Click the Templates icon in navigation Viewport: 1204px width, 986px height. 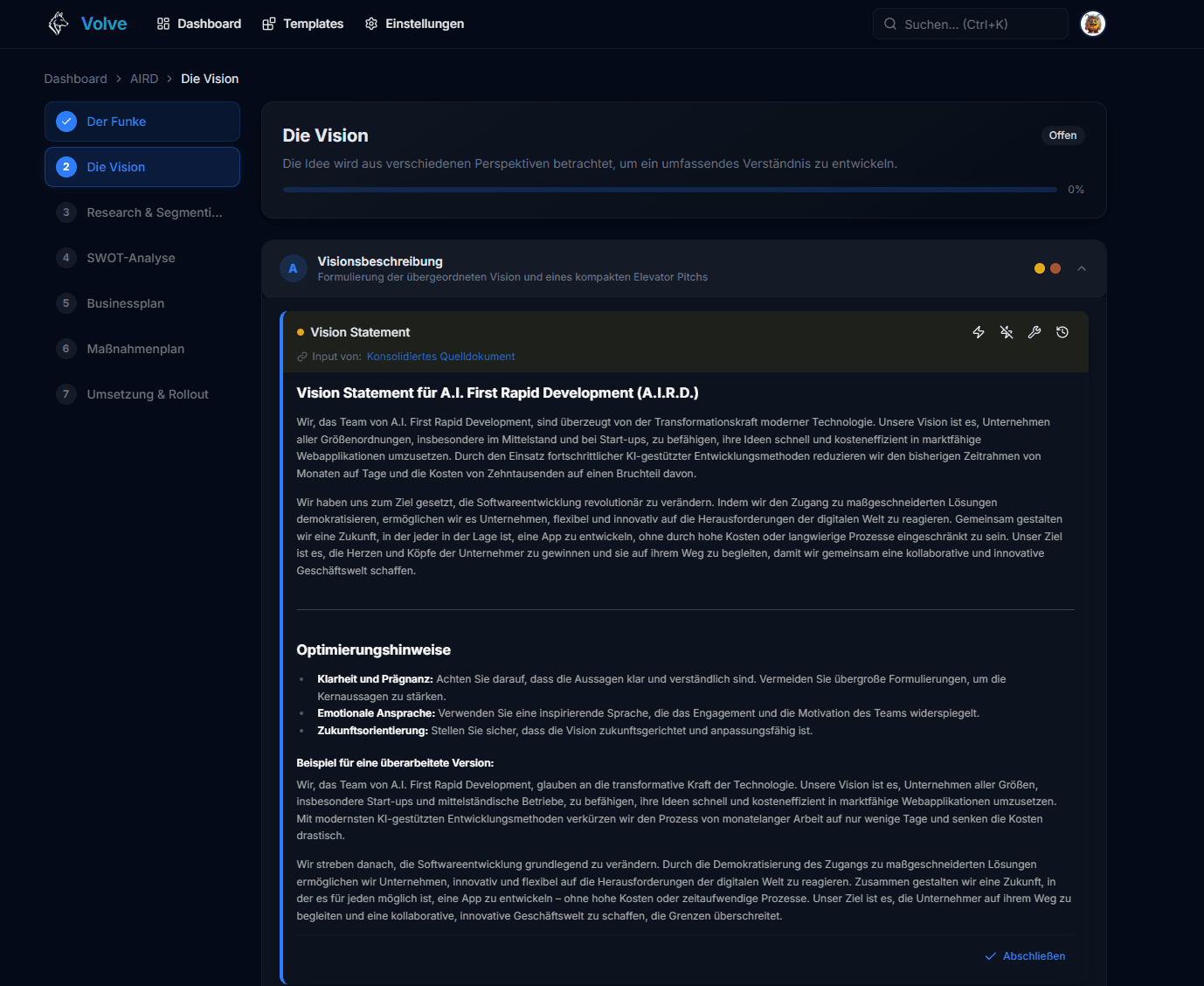pos(269,24)
